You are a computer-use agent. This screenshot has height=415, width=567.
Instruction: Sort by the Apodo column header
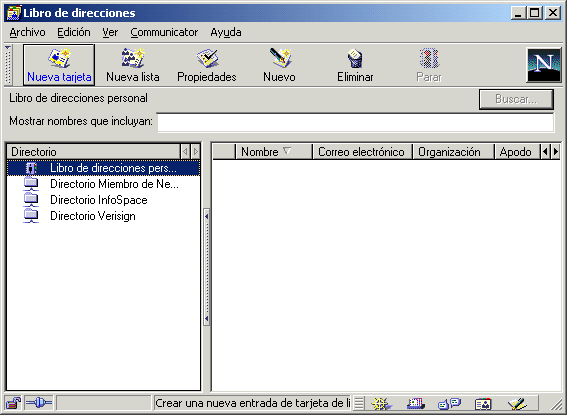click(517, 152)
